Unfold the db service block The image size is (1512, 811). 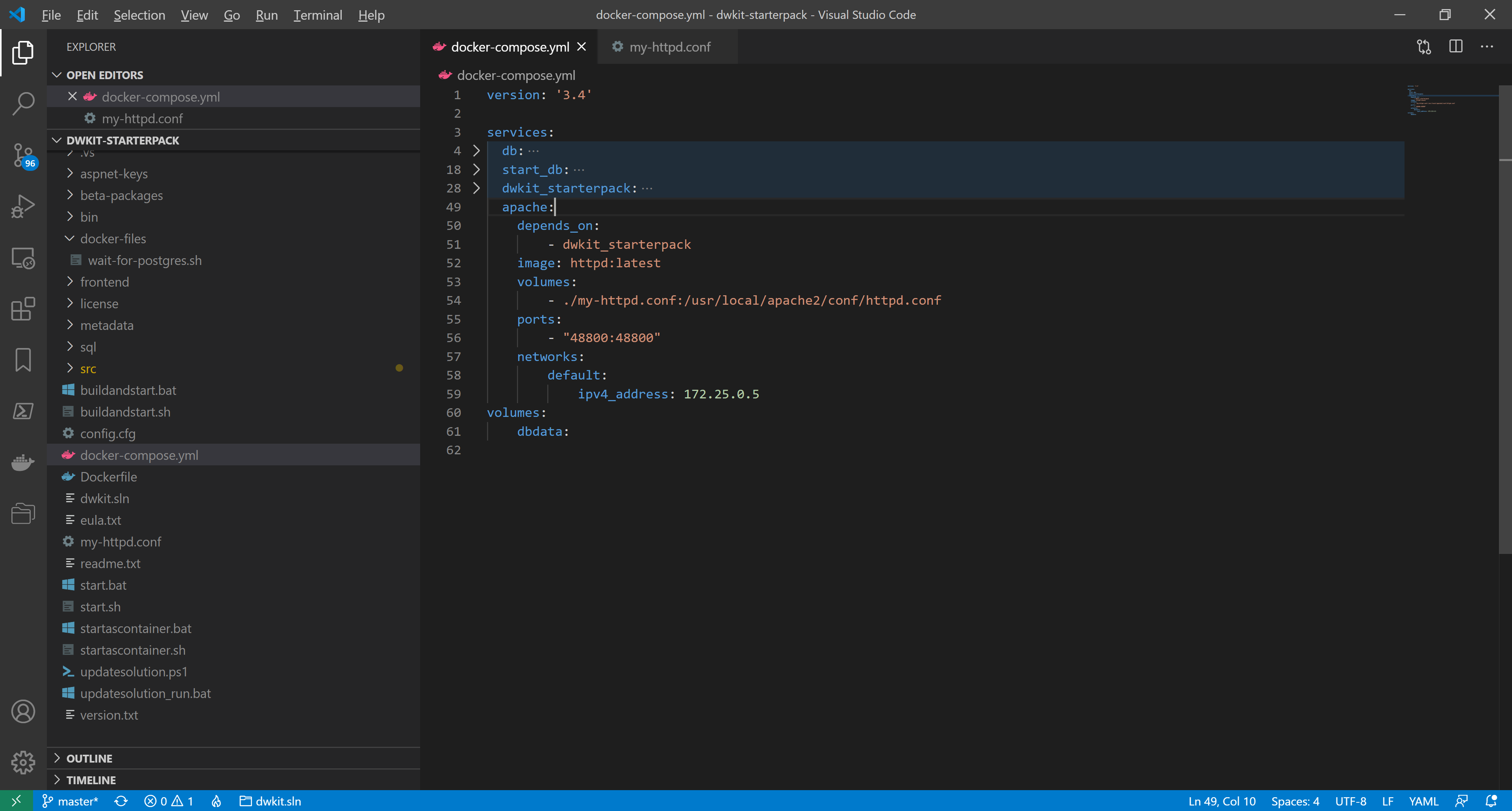pyautogui.click(x=476, y=151)
